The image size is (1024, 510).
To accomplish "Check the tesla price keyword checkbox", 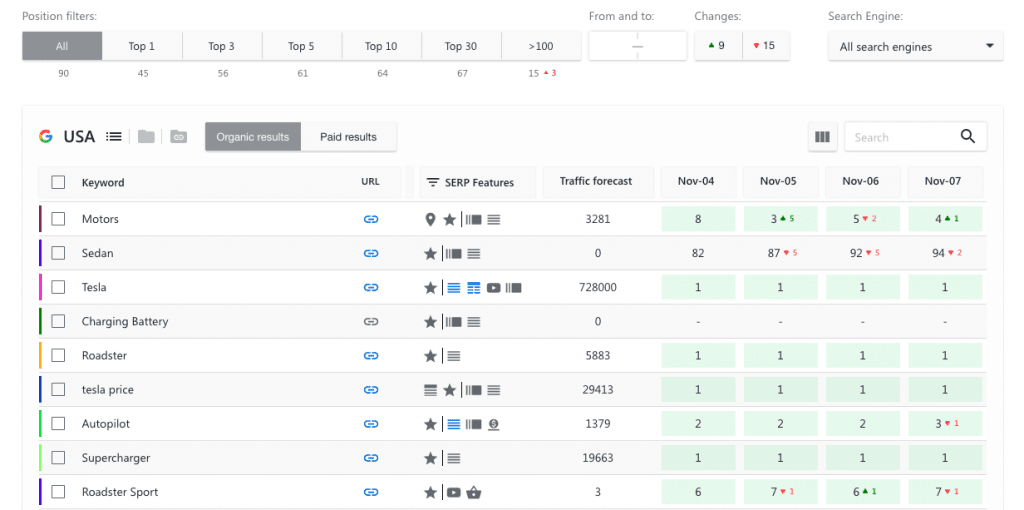I will [58, 390].
